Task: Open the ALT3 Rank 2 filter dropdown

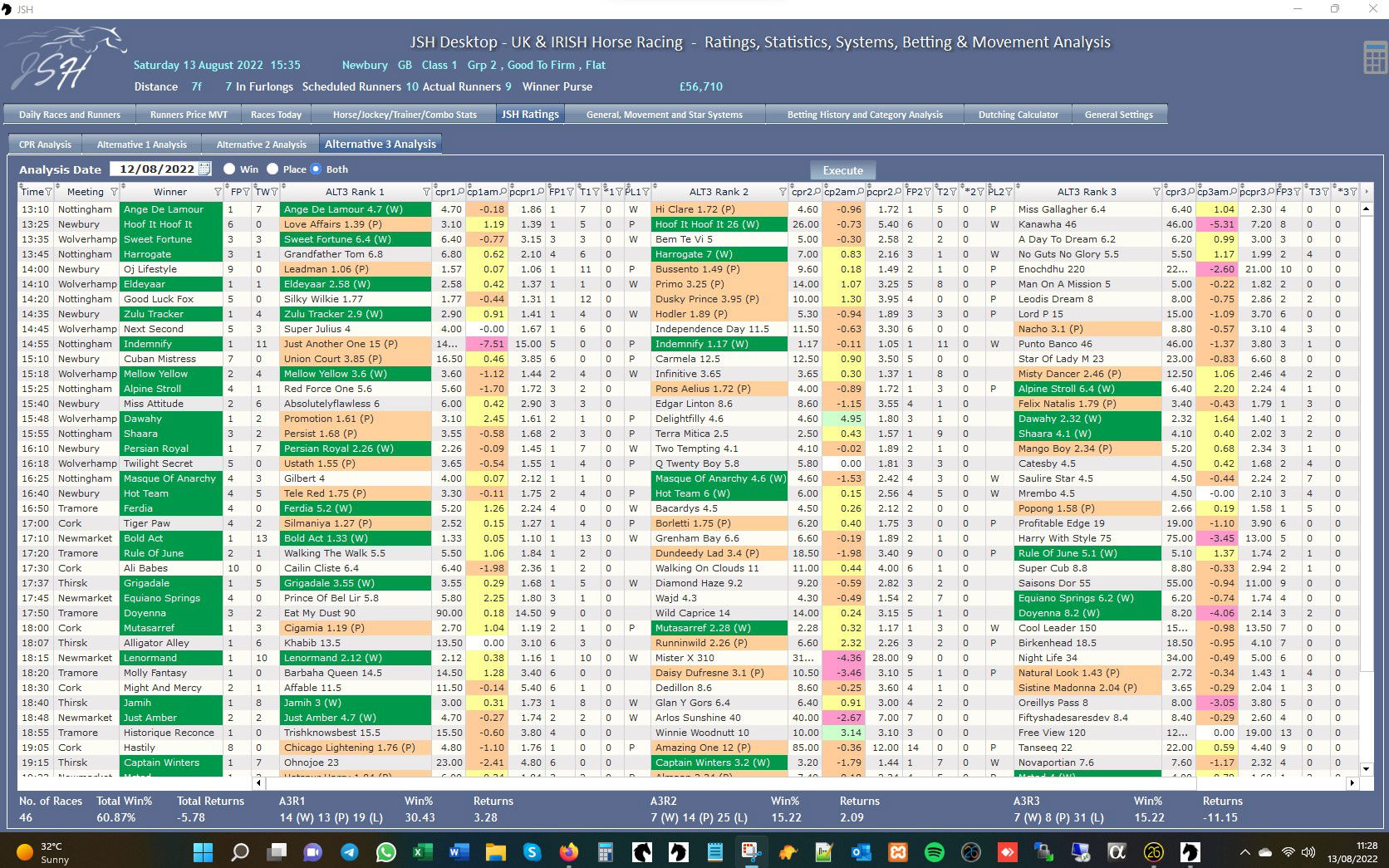Action: tap(783, 192)
